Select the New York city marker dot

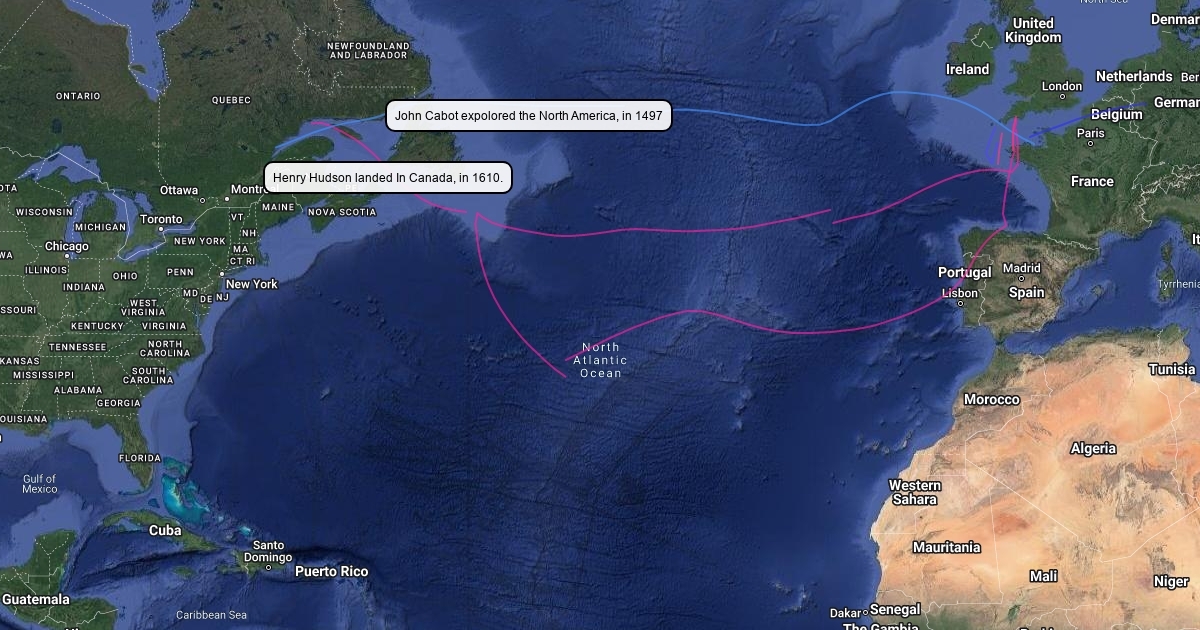point(222,273)
